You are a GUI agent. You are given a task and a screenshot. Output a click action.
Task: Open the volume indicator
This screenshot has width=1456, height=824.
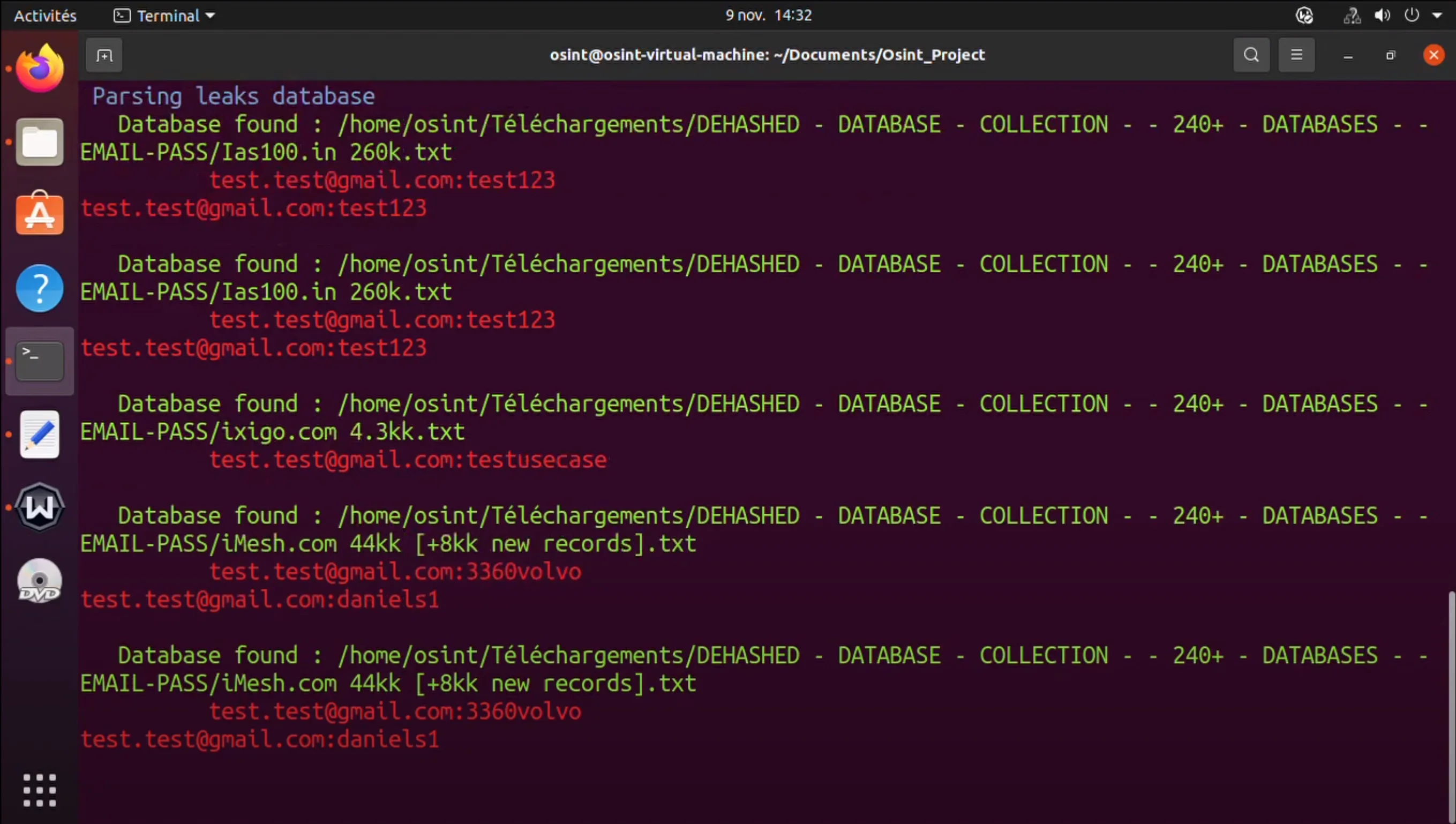click(x=1382, y=16)
